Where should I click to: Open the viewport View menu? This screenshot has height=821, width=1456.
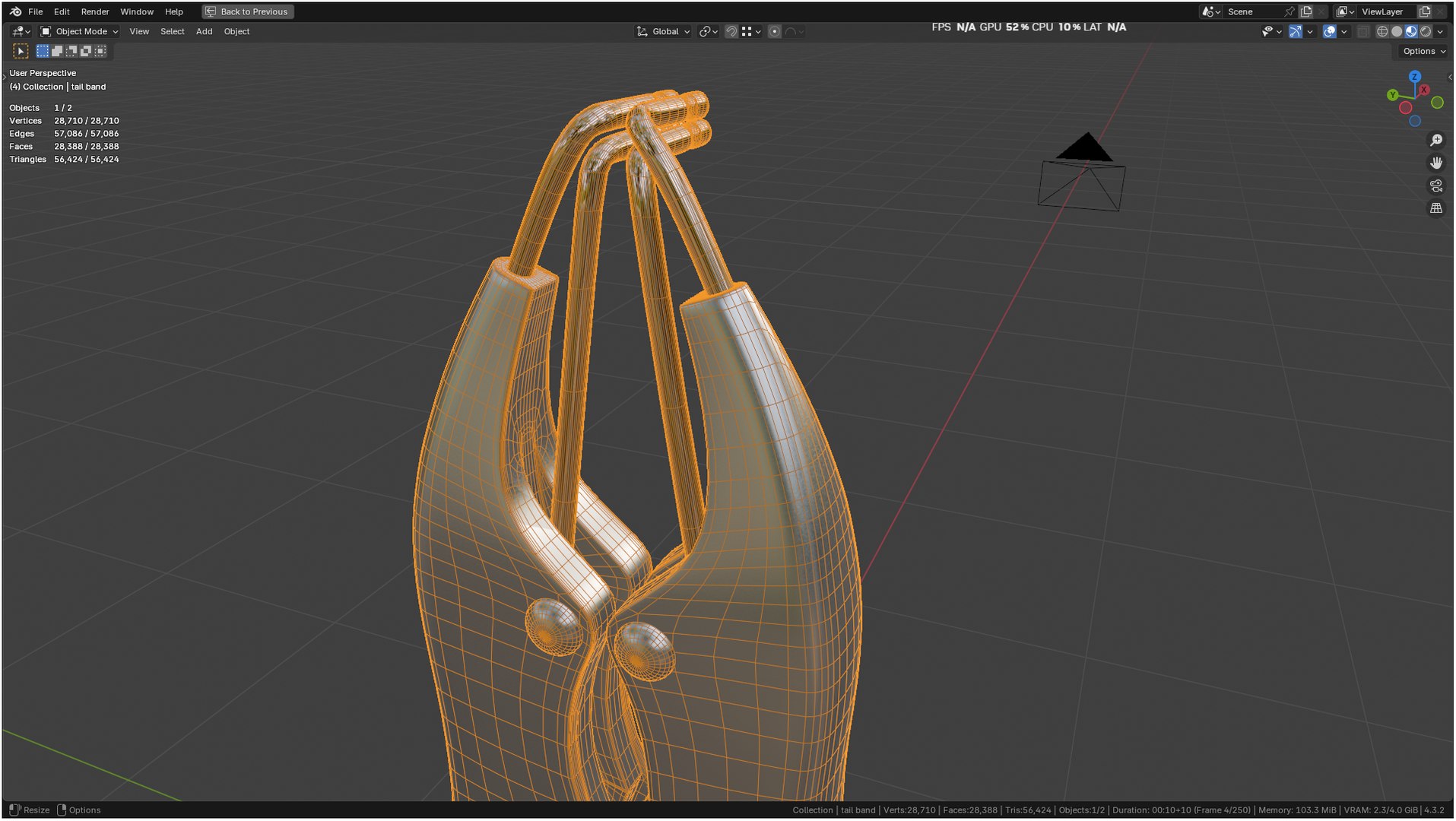tap(139, 31)
